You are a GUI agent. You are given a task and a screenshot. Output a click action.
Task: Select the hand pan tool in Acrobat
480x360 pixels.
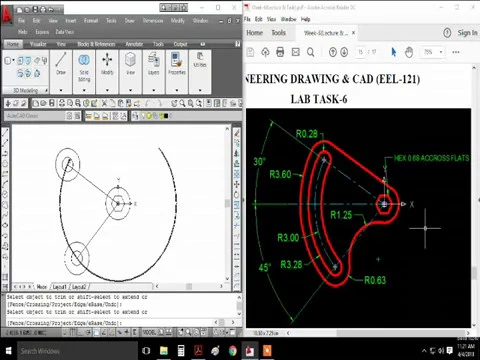[x=409, y=52]
